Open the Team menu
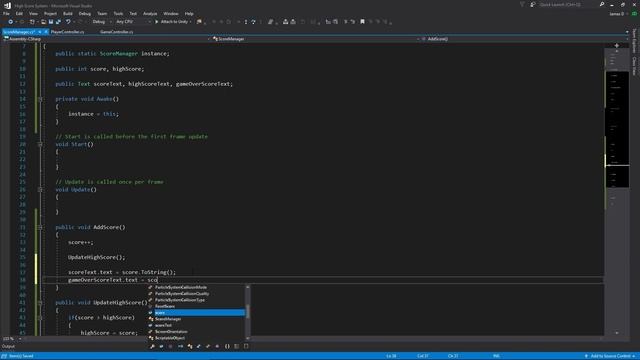640x360 pixels. (102, 13)
